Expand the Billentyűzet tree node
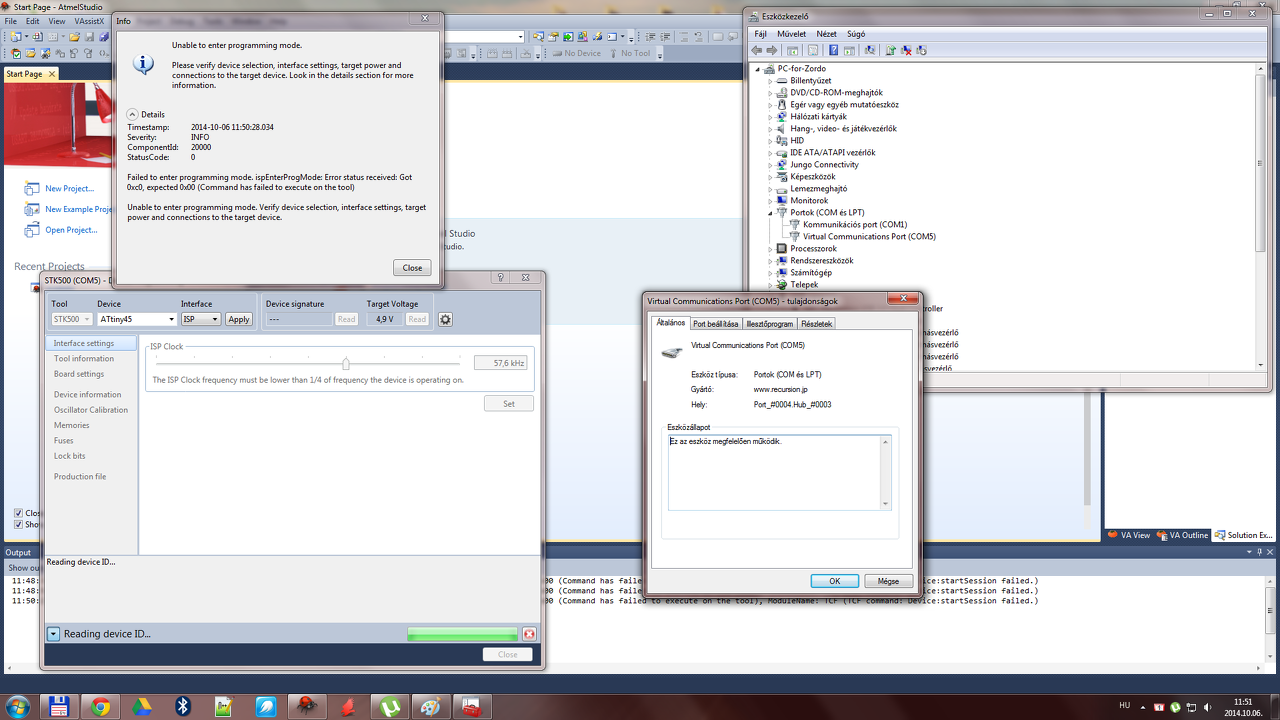Screen dimensions: 1280x720 pos(771,80)
